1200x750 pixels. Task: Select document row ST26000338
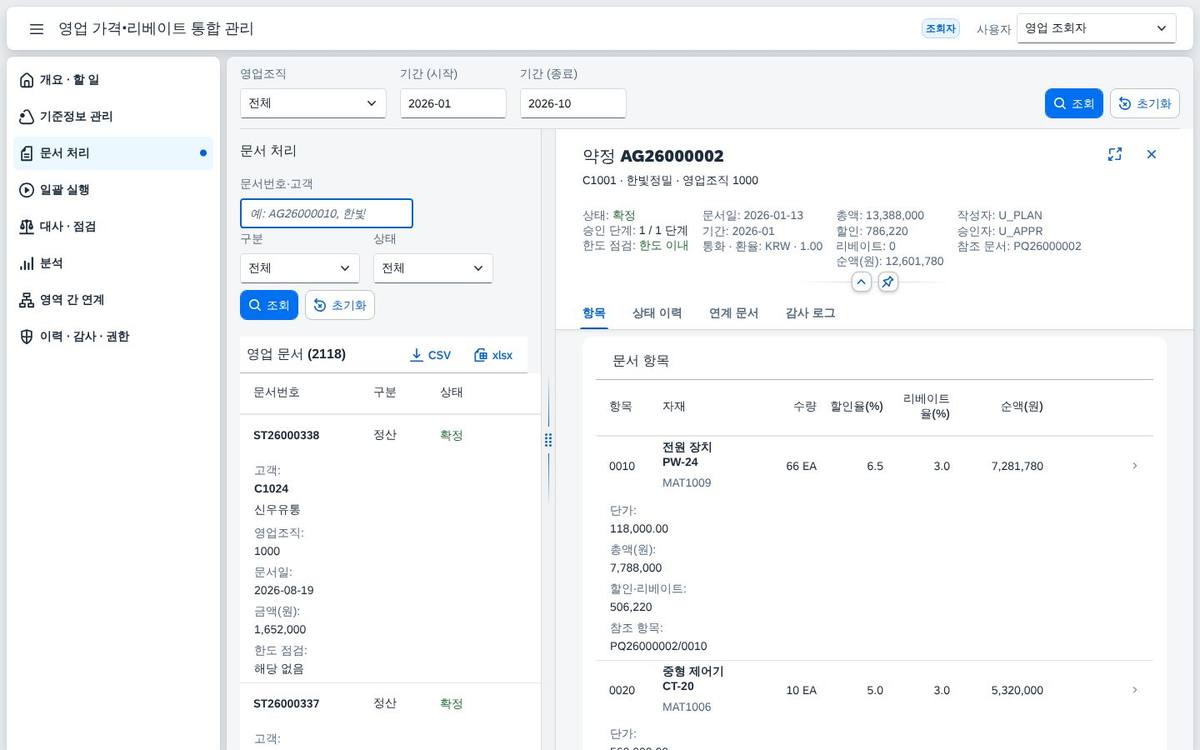click(x=390, y=548)
